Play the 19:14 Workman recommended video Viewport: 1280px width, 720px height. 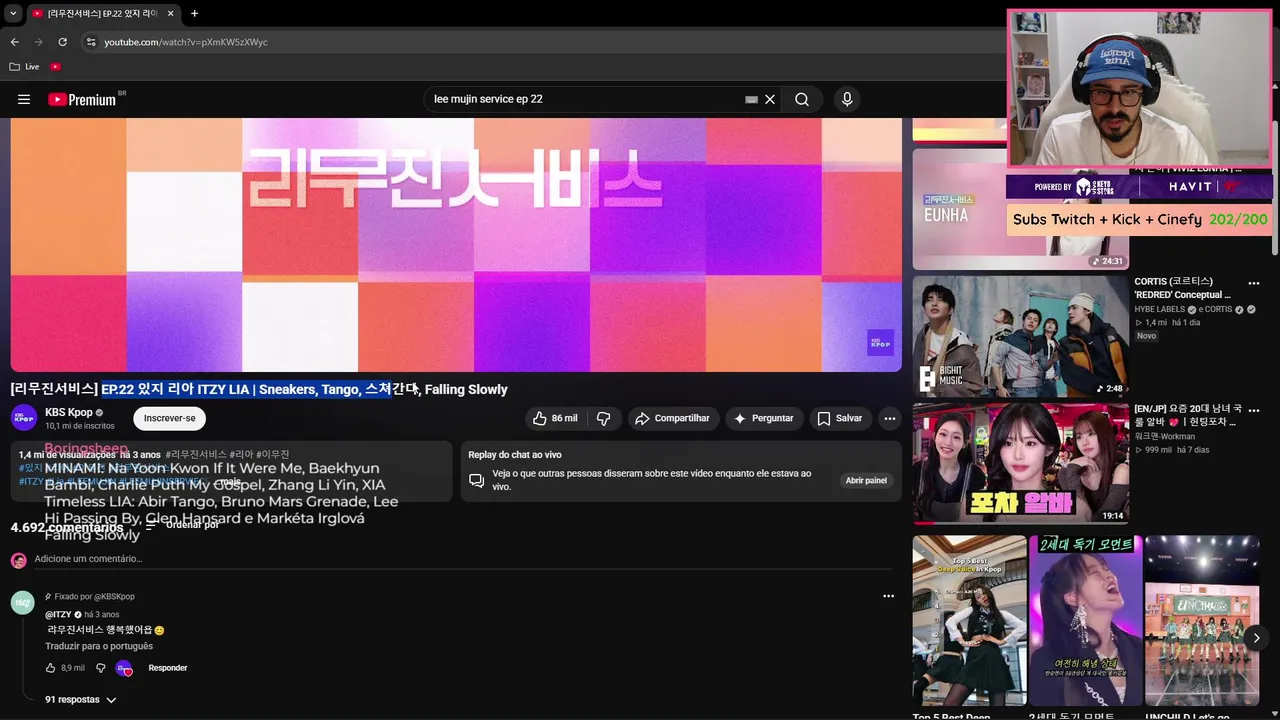1020,463
